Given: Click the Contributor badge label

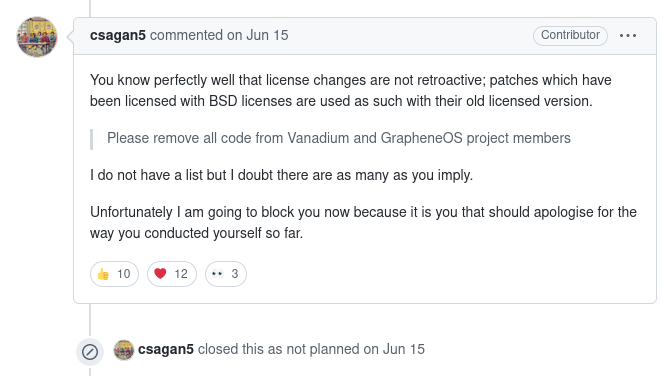Looking at the screenshot, I should click(570, 35).
